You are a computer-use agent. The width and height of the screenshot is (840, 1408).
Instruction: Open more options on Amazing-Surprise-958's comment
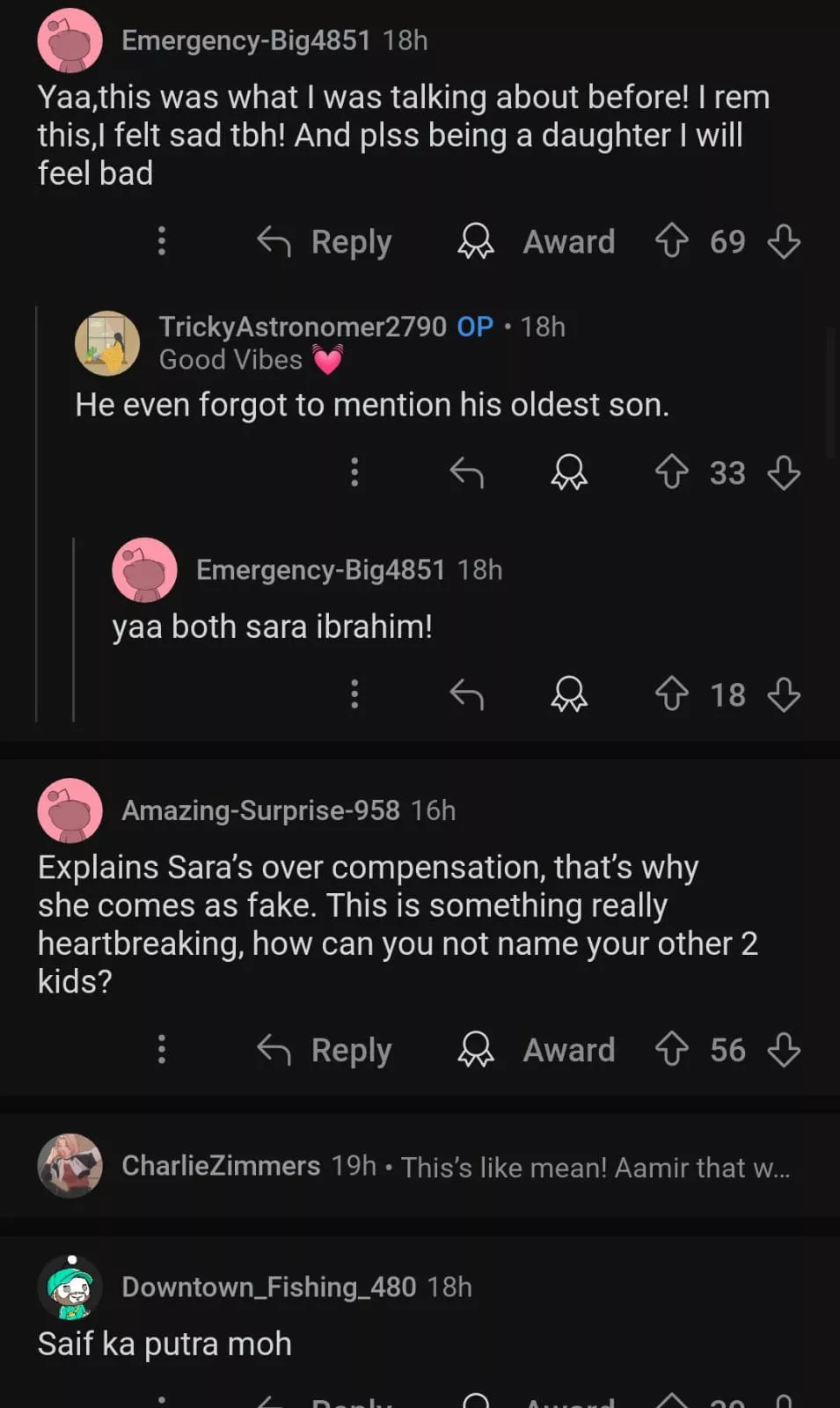[161, 1049]
